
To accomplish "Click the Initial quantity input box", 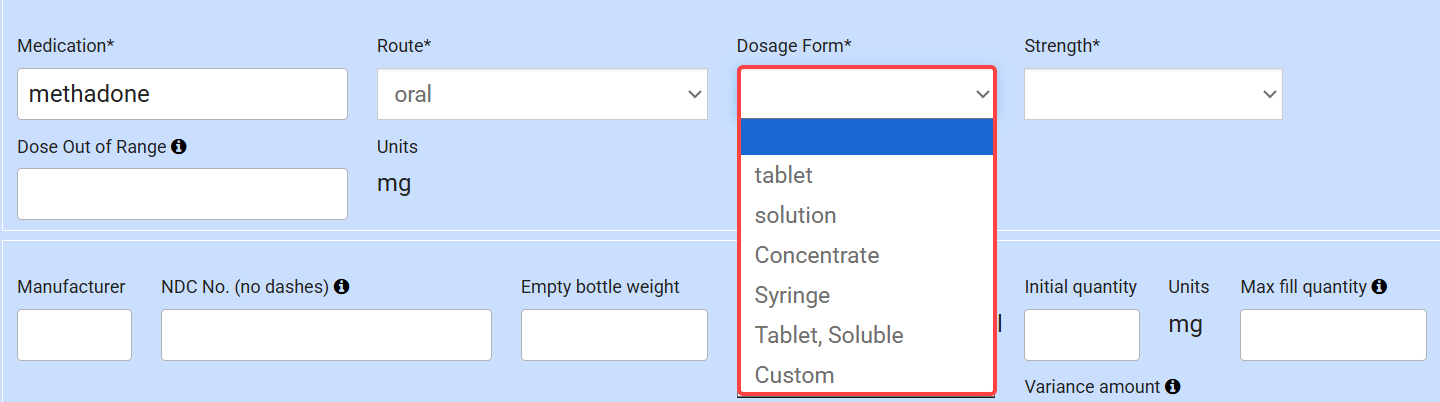I will [1082, 335].
